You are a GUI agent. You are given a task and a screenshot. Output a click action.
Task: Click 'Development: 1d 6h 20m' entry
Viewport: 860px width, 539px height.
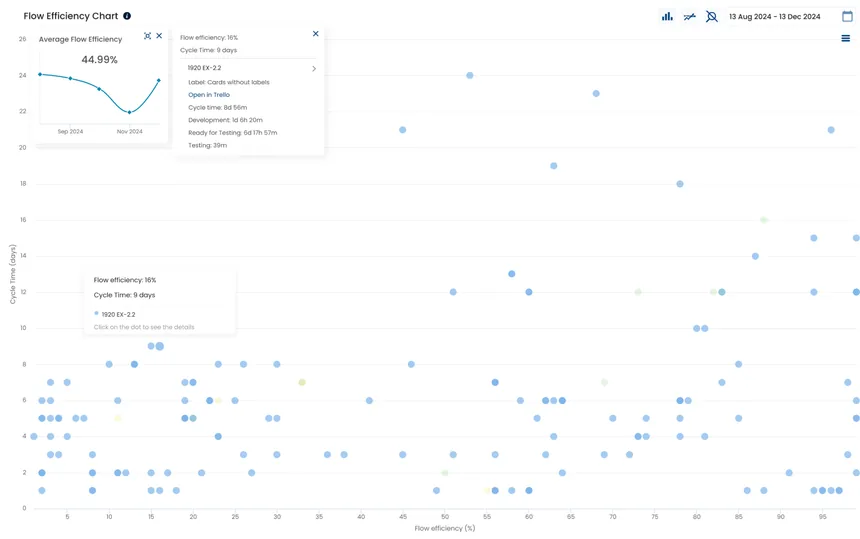click(225, 120)
